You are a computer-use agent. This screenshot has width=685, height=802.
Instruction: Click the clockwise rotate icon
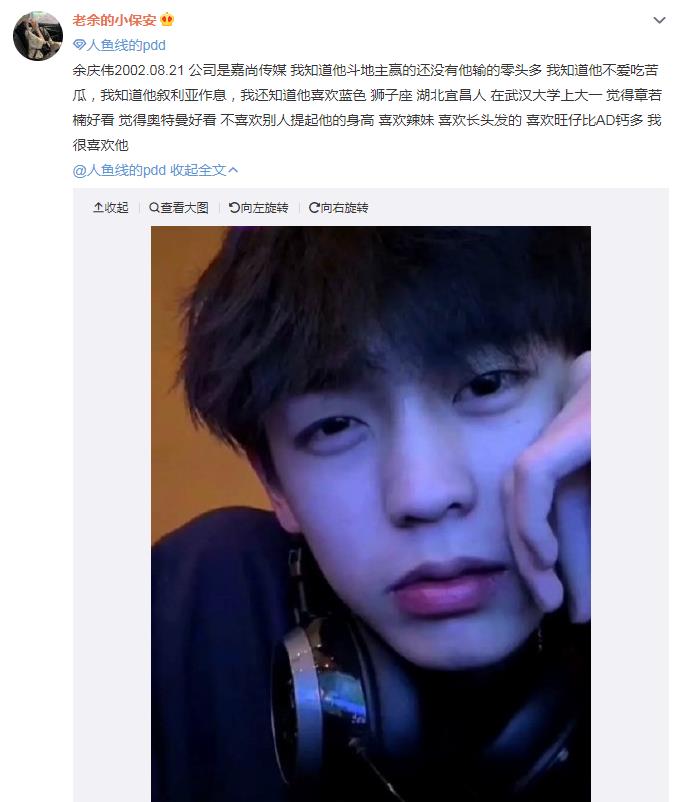tap(314, 207)
